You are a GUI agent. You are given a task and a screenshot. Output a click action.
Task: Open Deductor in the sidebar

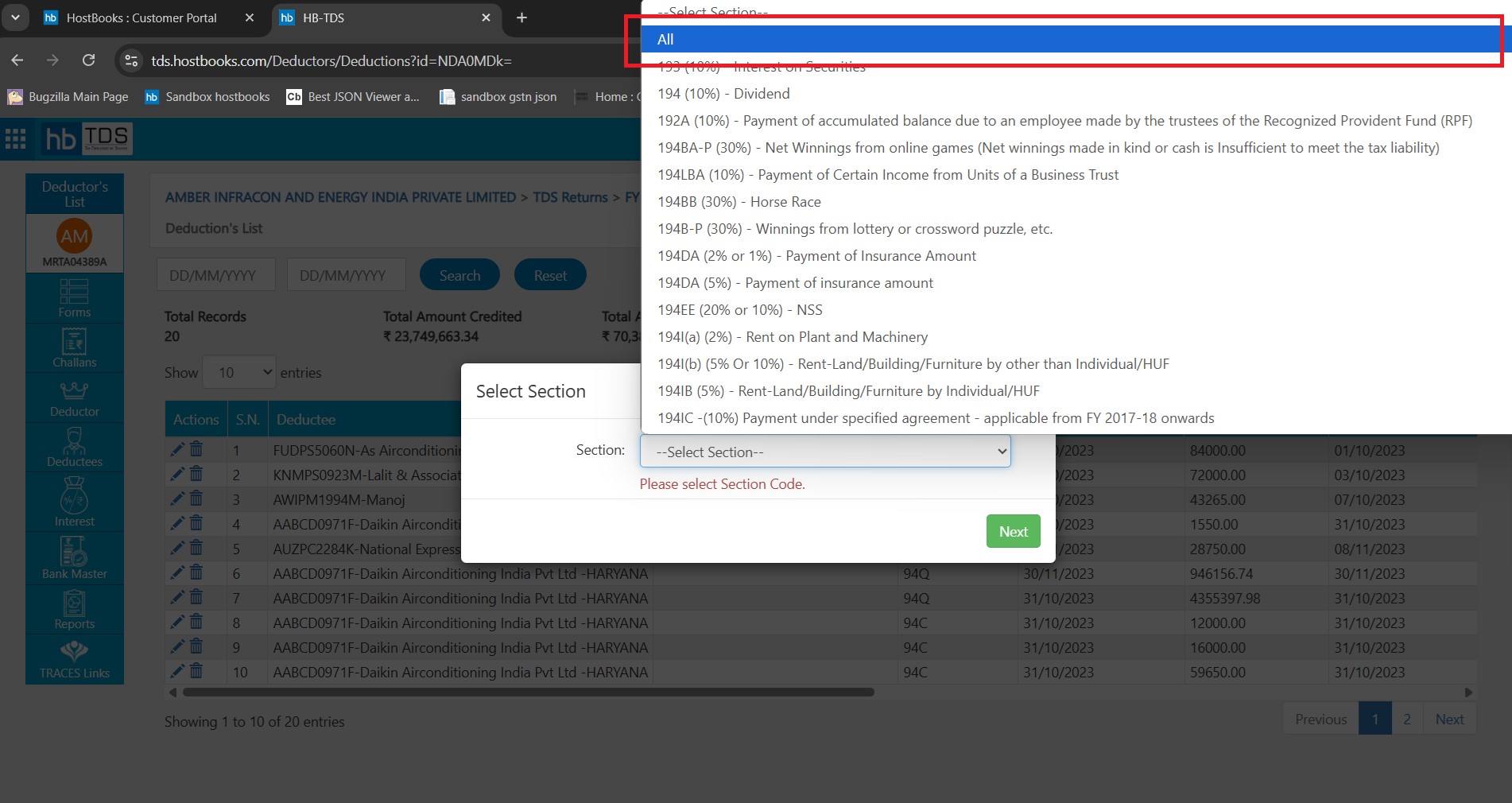[x=74, y=398]
